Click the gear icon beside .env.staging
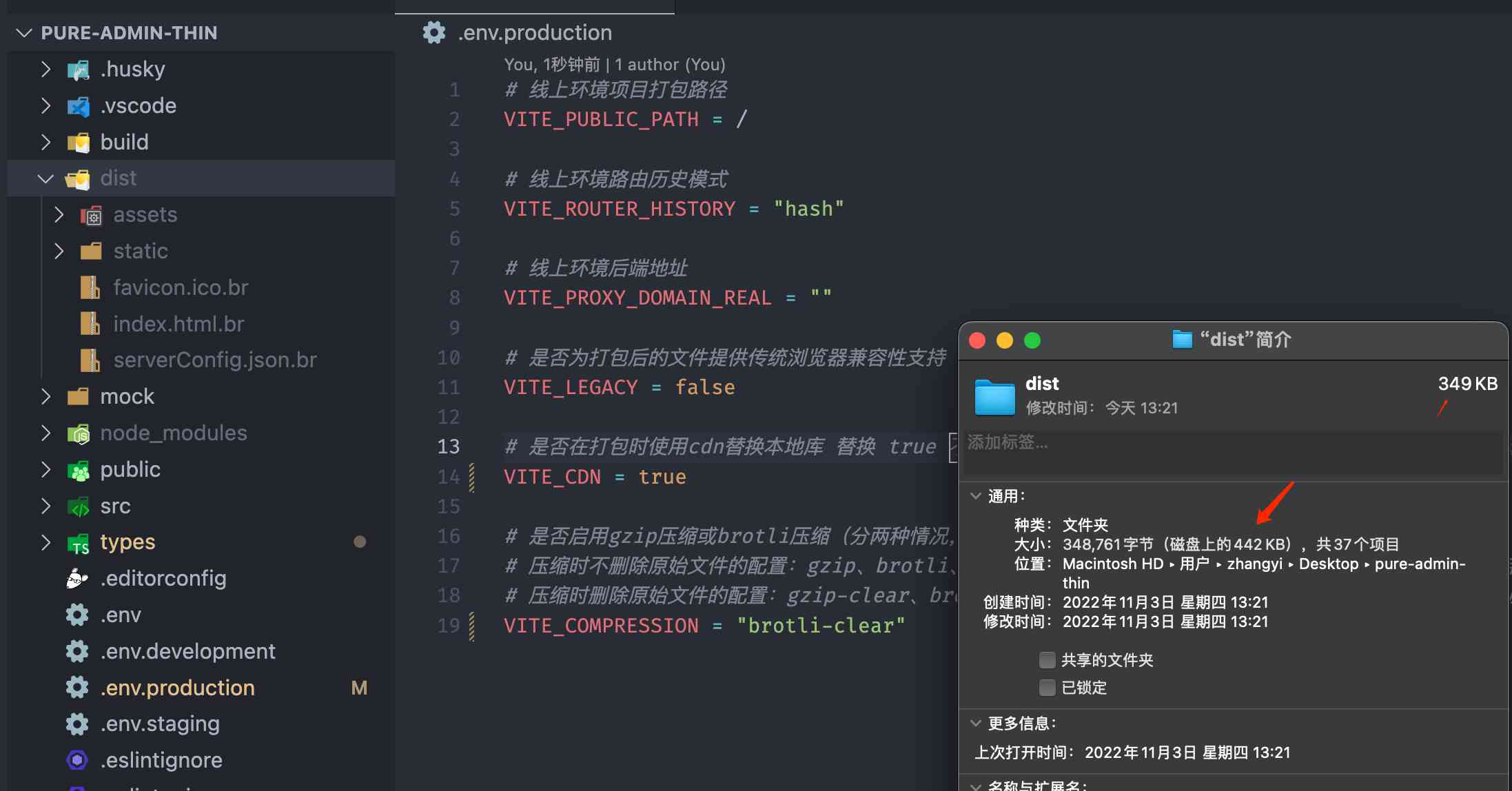The height and width of the screenshot is (791, 1512). [77, 724]
